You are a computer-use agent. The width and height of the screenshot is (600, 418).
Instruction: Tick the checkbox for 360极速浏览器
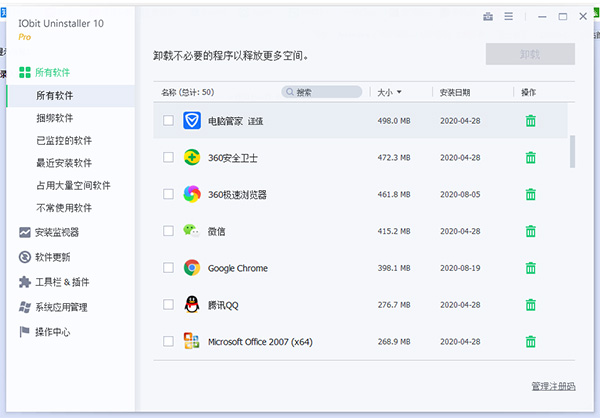tap(168, 194)
